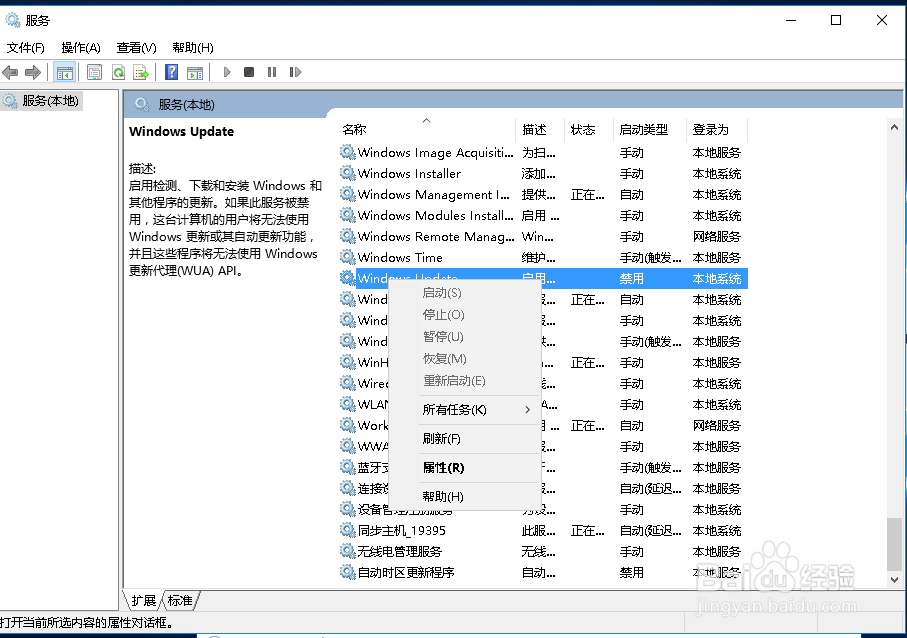907x638 pixels.
Task: Click the Start Service play icon
Action: pyautogui.click(x=227, y=72)
